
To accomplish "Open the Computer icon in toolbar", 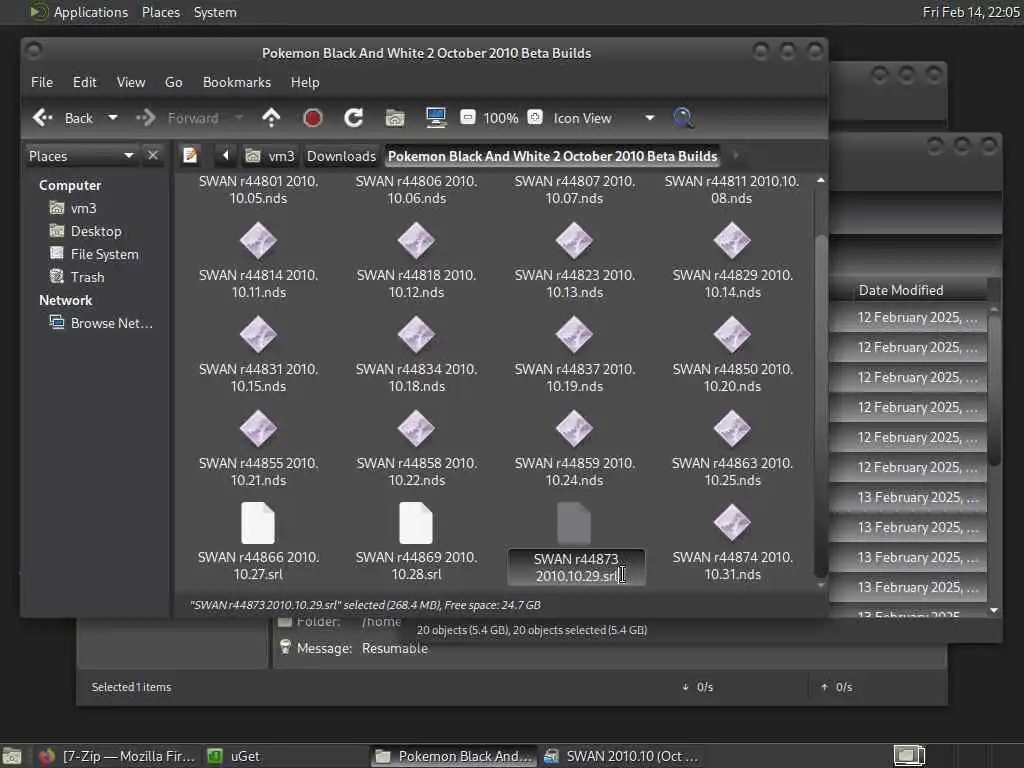I will point(436,118).
